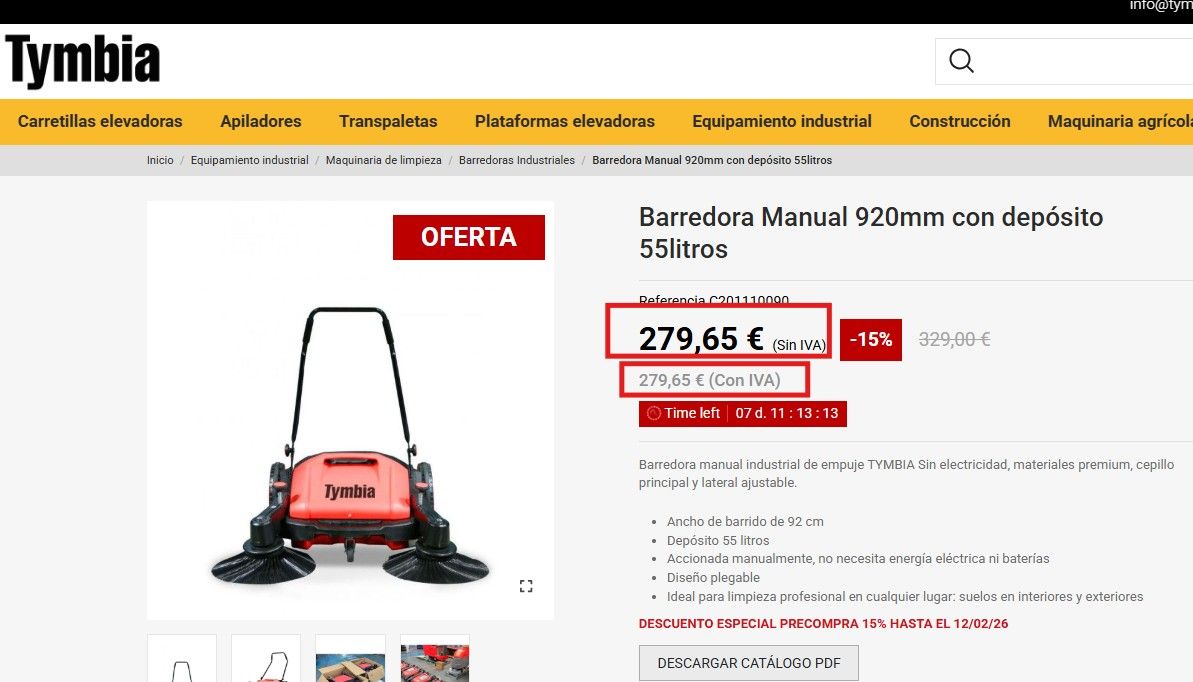Select the third thumbnail showing boxes
Image resolution: width=1193 pixels, height=682 pixels.
[x=350, y=658]
